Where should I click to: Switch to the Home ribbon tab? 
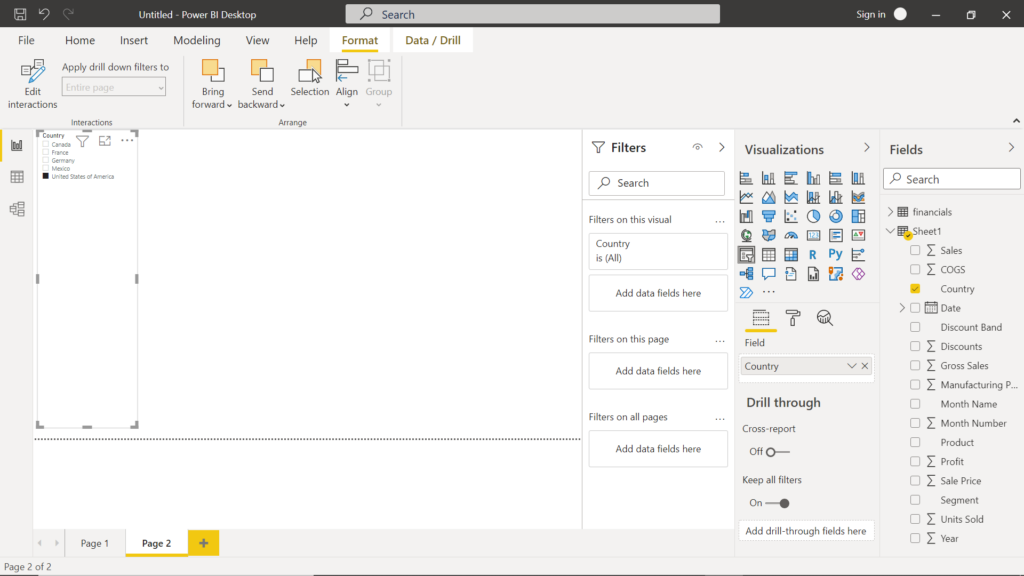pos(79,40)
